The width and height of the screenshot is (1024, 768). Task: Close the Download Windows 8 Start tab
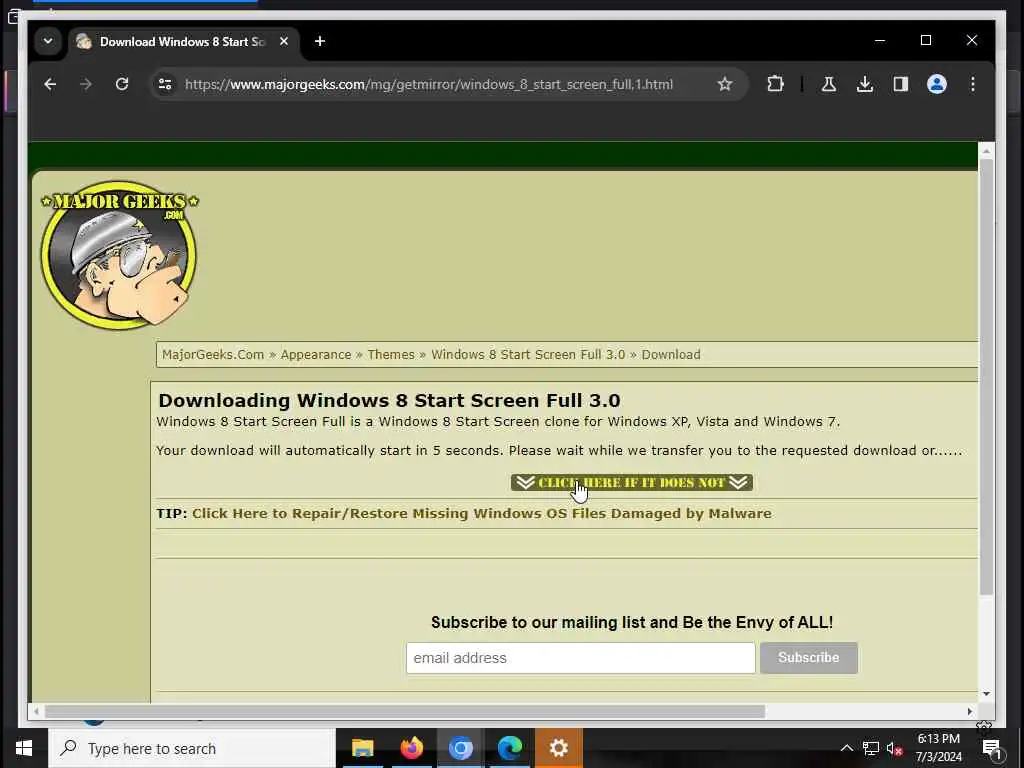pos(283,41)
